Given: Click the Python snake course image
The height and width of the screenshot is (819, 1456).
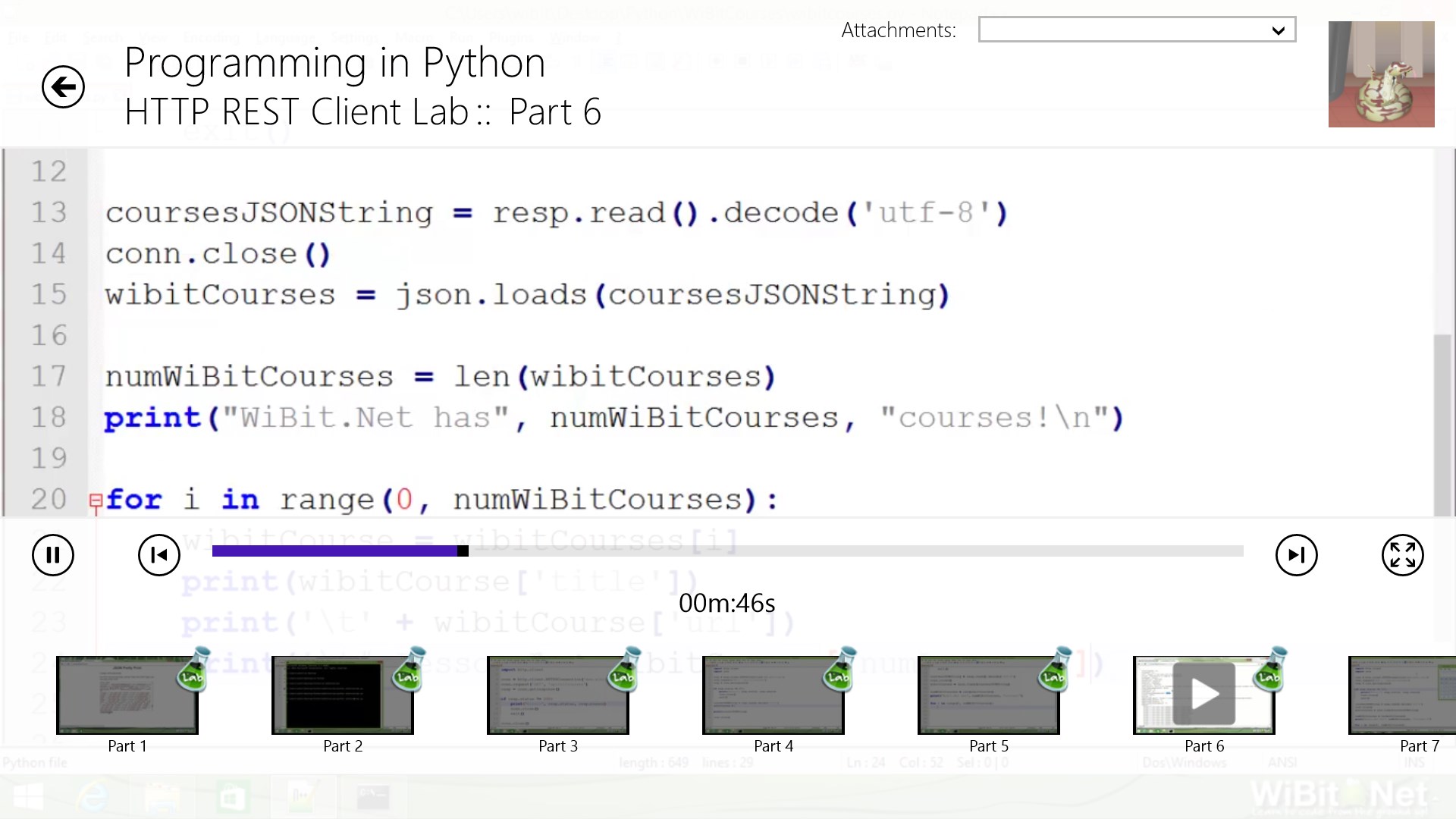Looking at the screenshot, I should (x=1381, y=74).
